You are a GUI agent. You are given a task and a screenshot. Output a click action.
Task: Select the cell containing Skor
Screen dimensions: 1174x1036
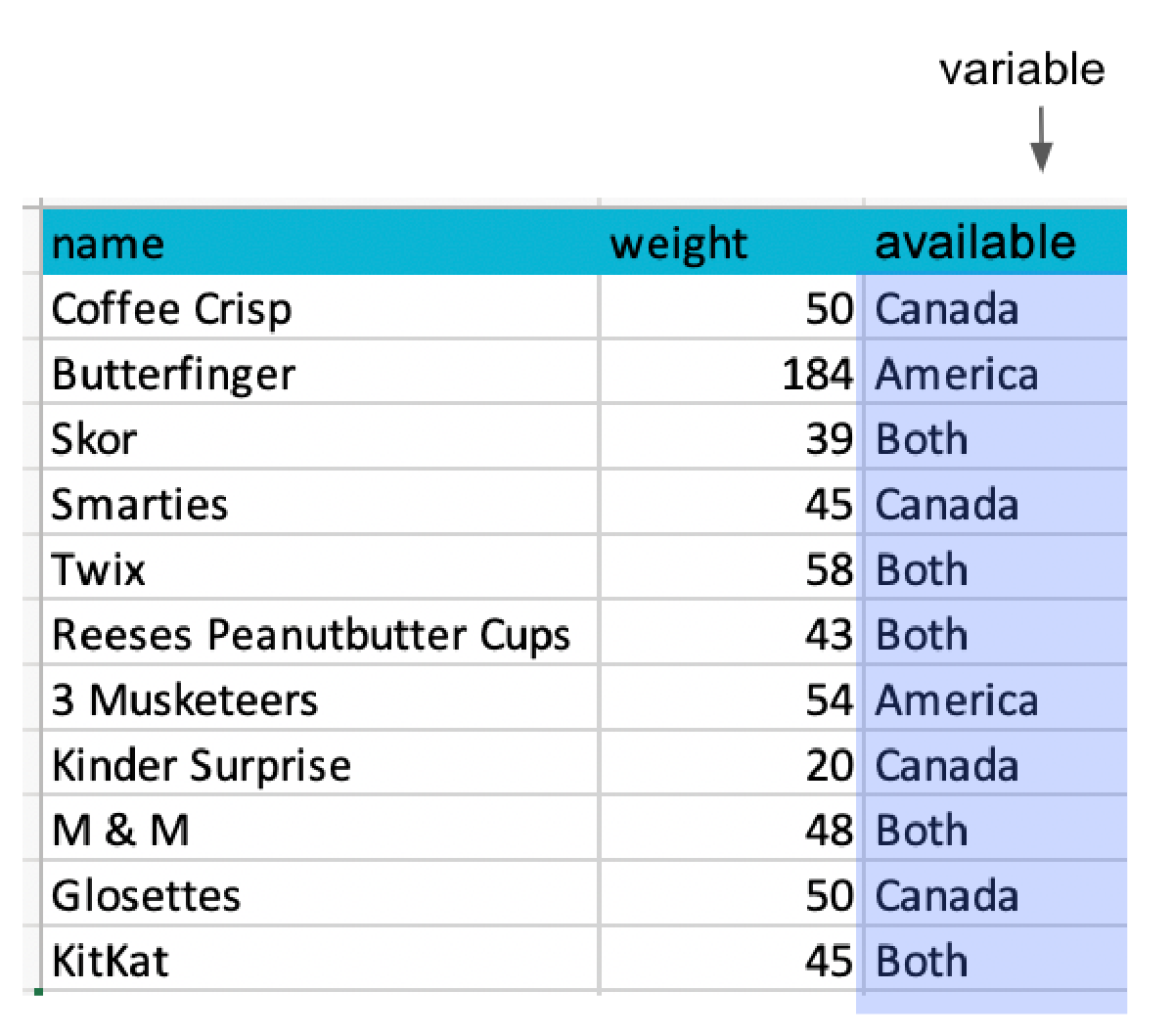point(94,439)
